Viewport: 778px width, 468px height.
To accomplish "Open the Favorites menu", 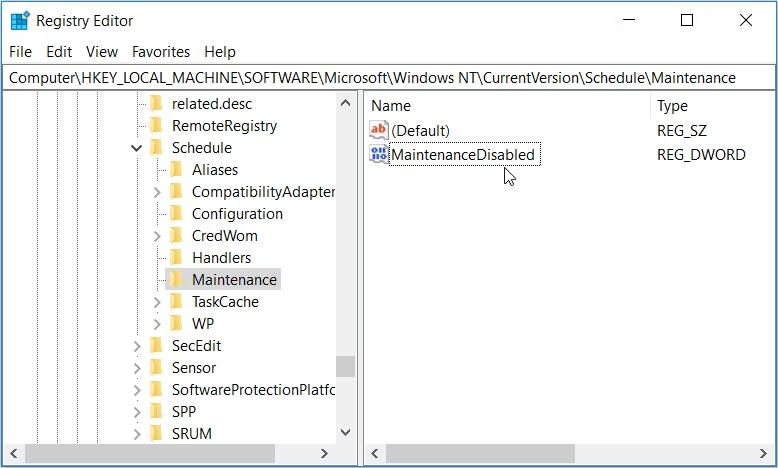I will pos(160,52).
